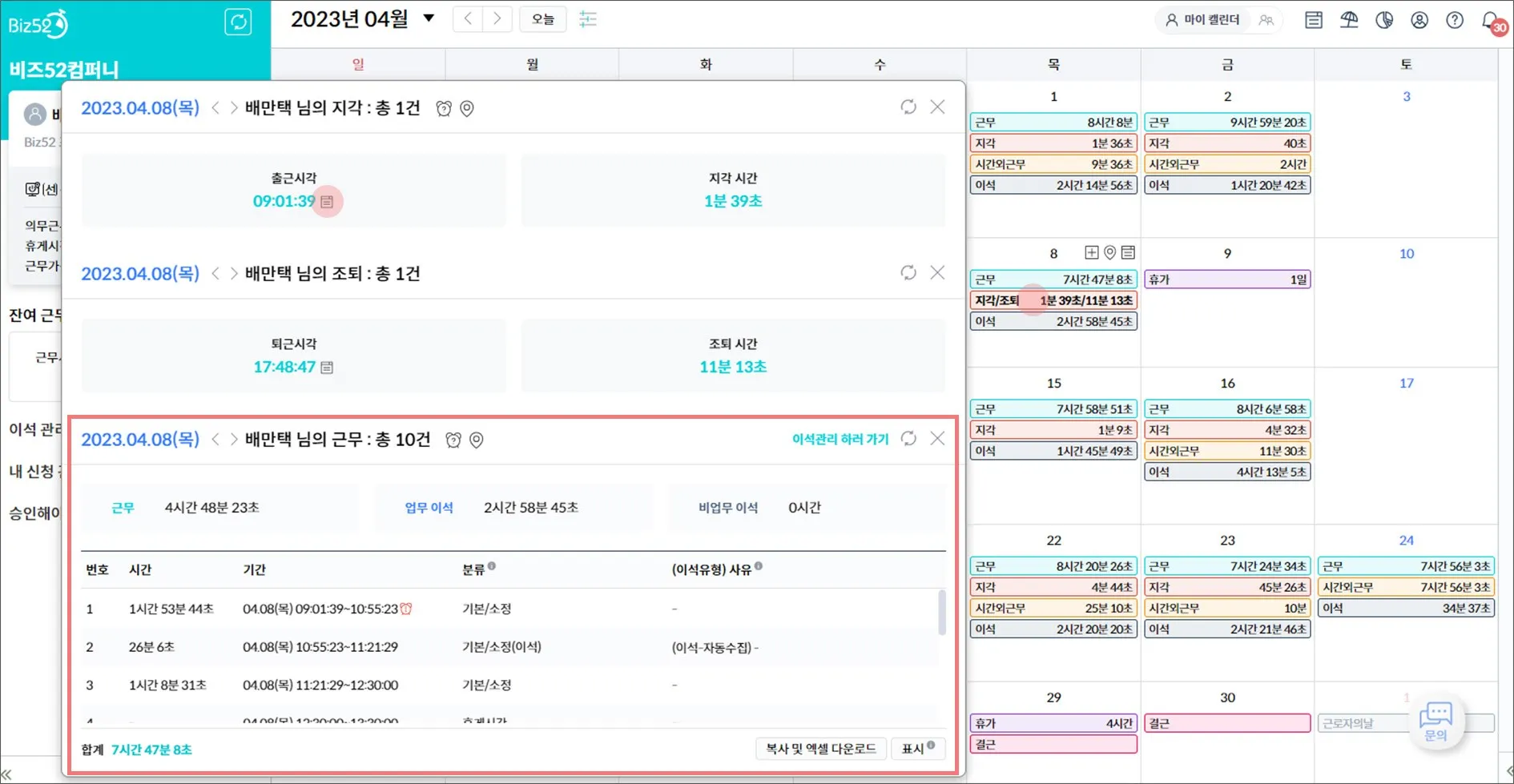Jump to today with the 오늘 button
This screenshot has width=1514, height=784.
coord(543,19)
